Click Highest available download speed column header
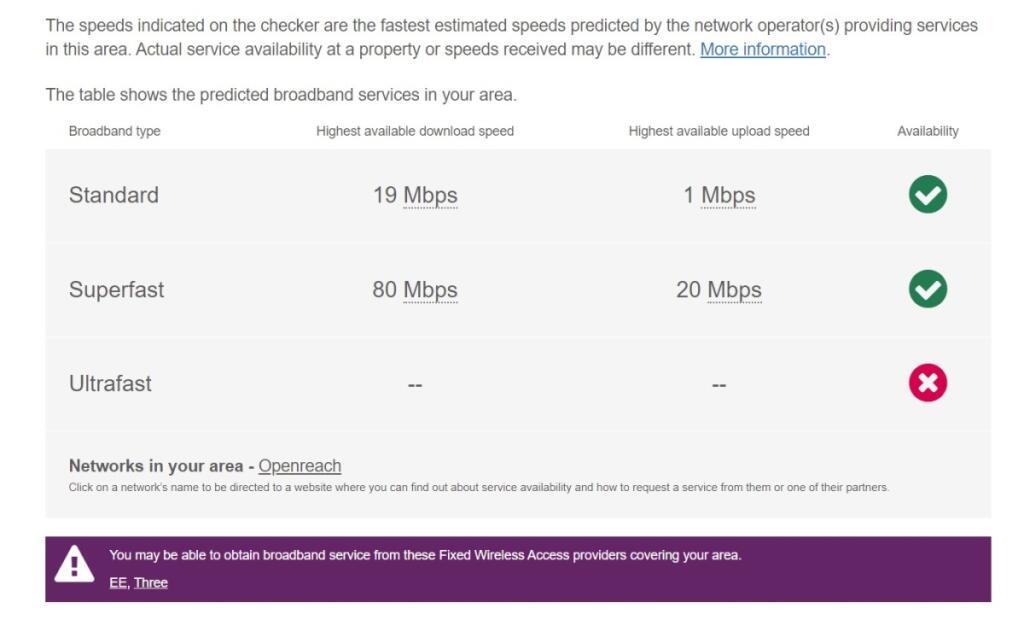This screenshot has width=1024, height=620. (415, 131)
